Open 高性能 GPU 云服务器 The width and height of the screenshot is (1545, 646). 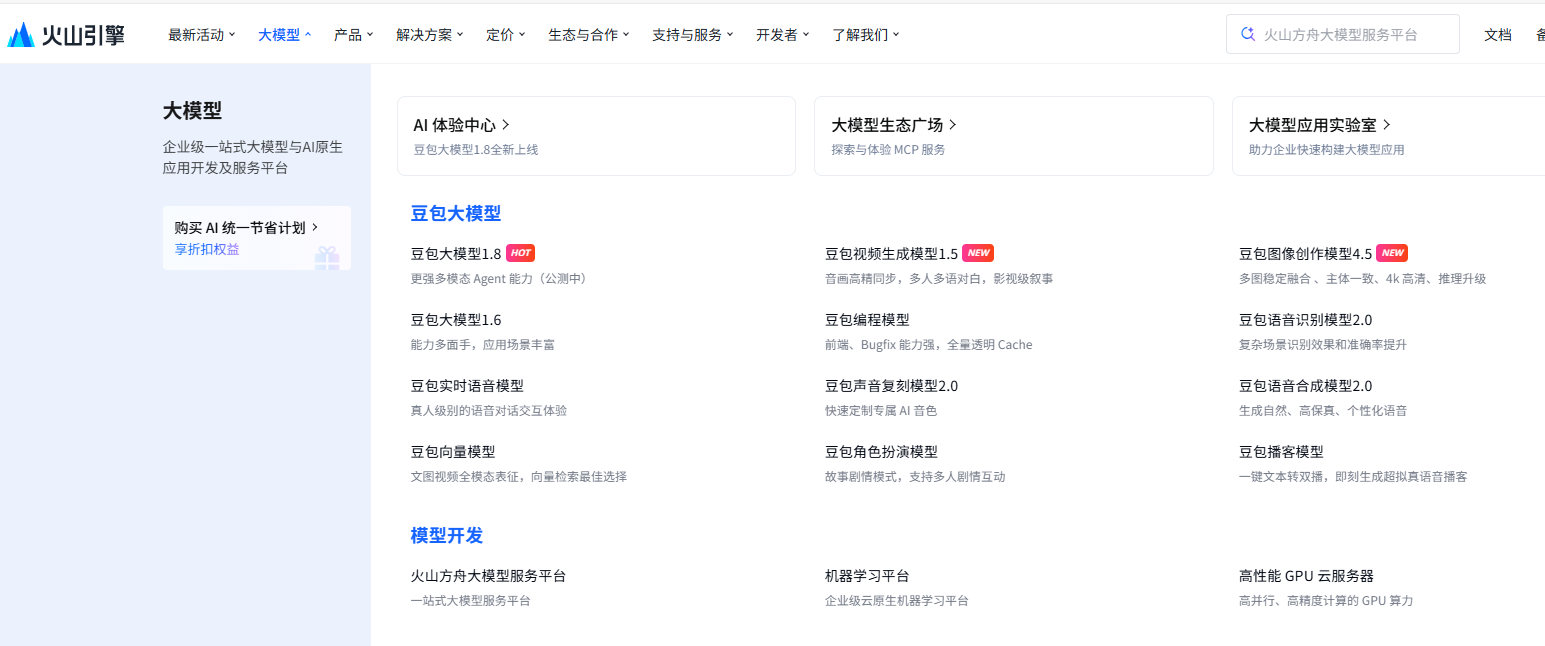point(1306,576)
